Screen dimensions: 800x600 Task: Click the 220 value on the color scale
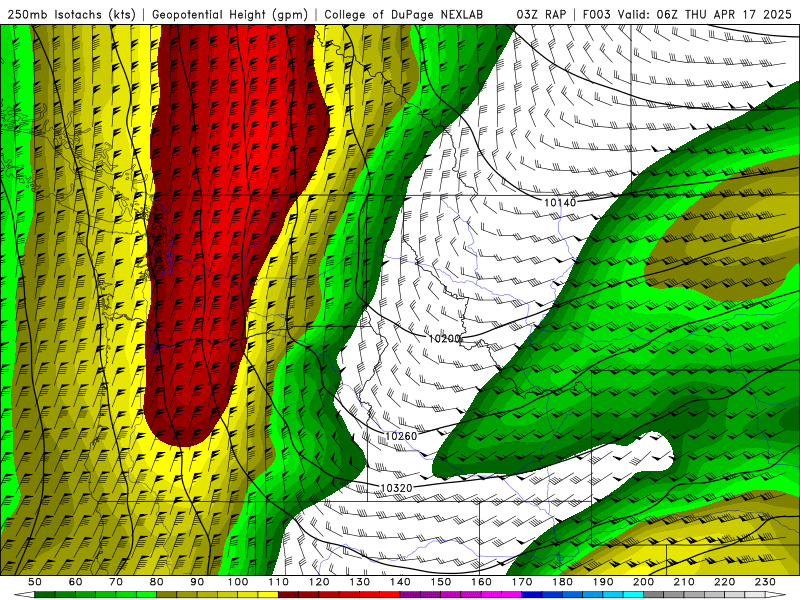(x=724, y=582)
